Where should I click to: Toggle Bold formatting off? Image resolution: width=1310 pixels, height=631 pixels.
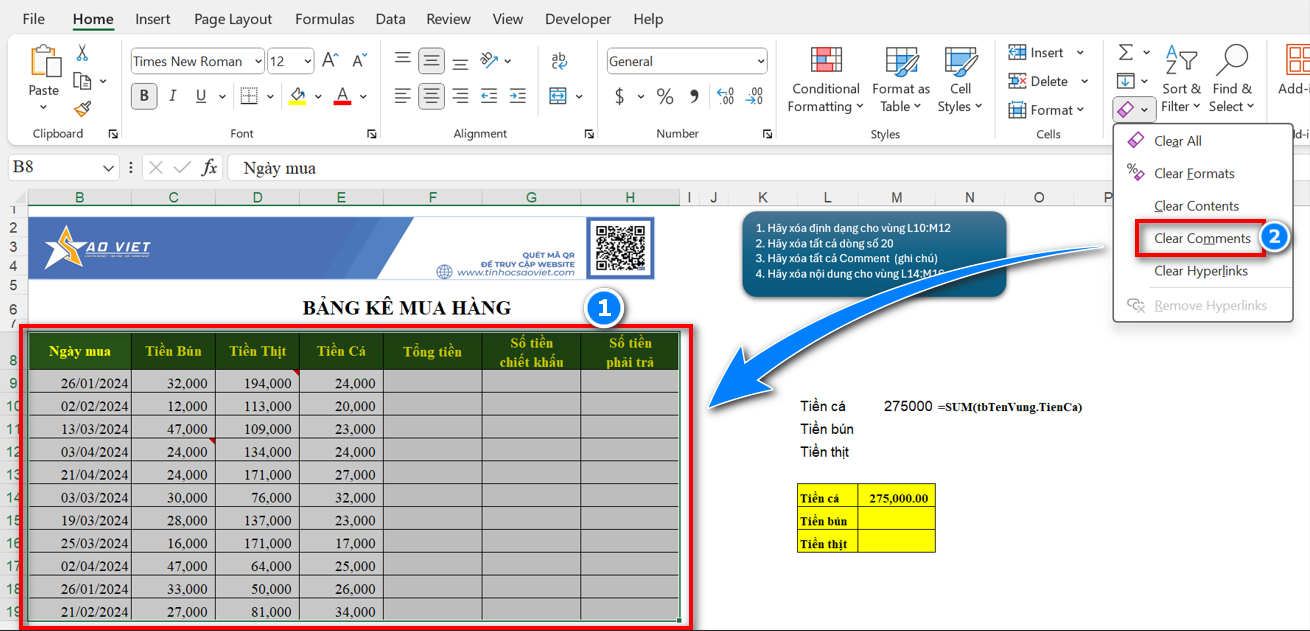tap(144, 96)
